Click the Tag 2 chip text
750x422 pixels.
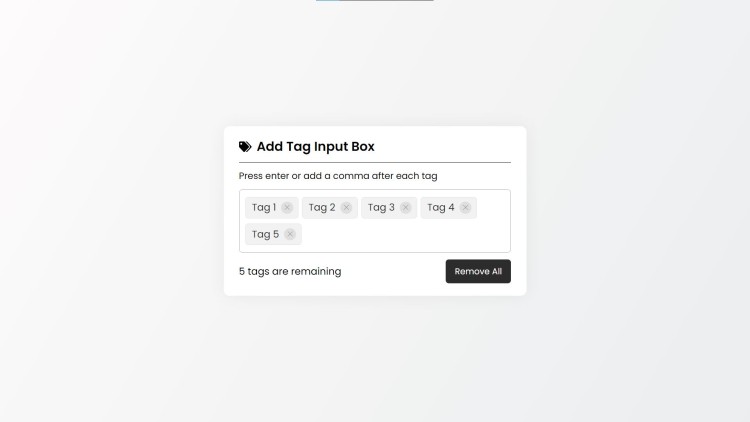point(322,208)
